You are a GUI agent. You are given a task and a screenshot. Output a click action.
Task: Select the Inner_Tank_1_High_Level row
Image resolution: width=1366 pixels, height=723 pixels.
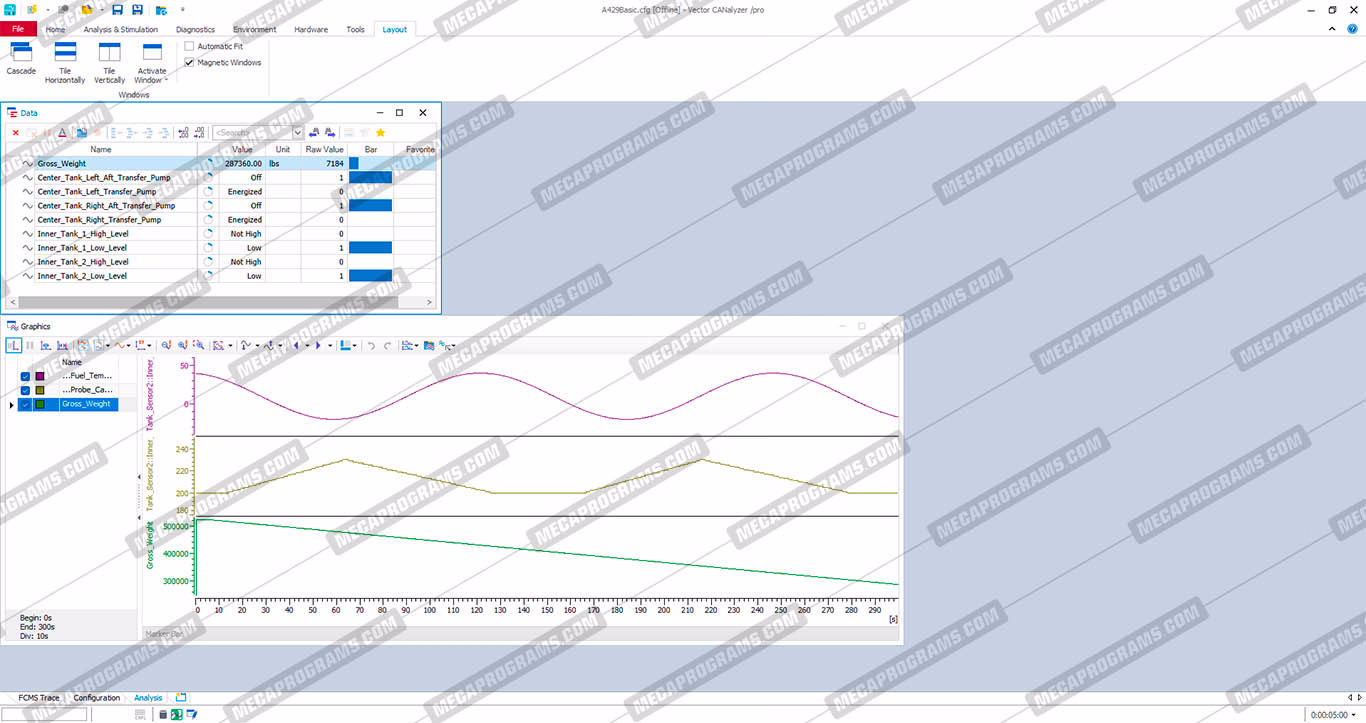click(x=221, y=233)
